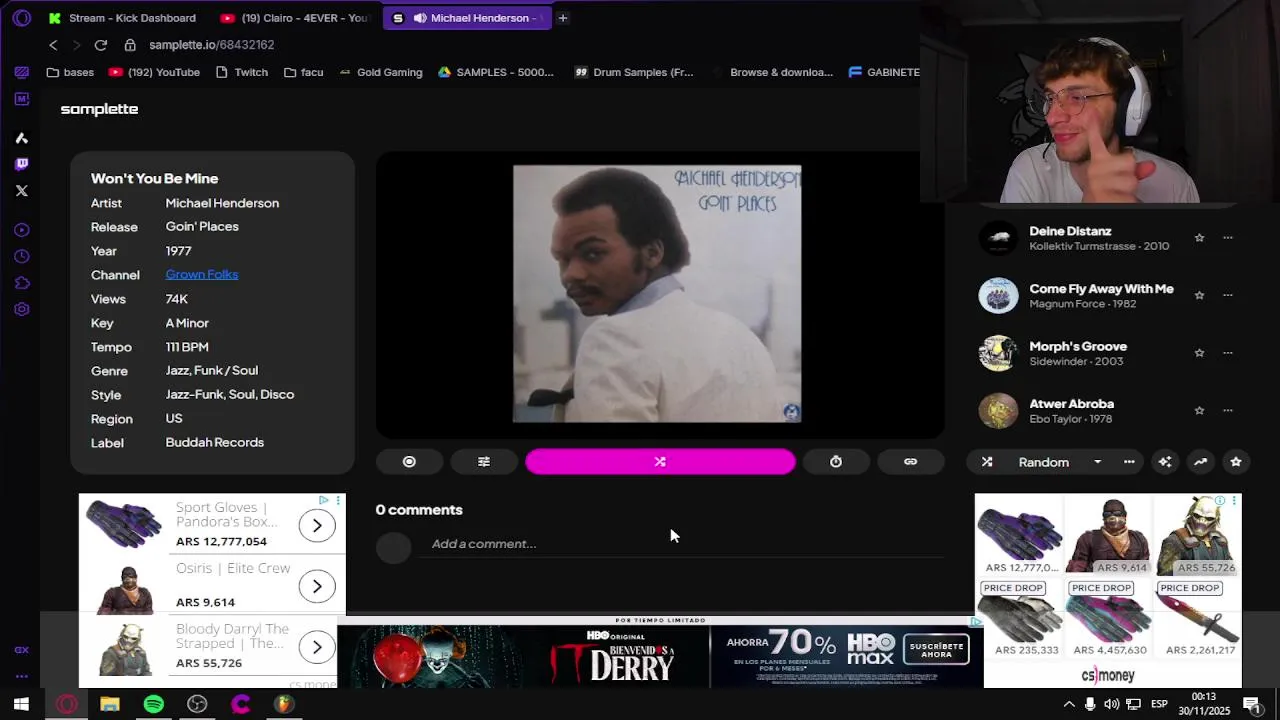Open GX Corner icon at sidebar bottom
Image resolution: width=1280 pixels, height=720 pixels.
pos(22,650)
